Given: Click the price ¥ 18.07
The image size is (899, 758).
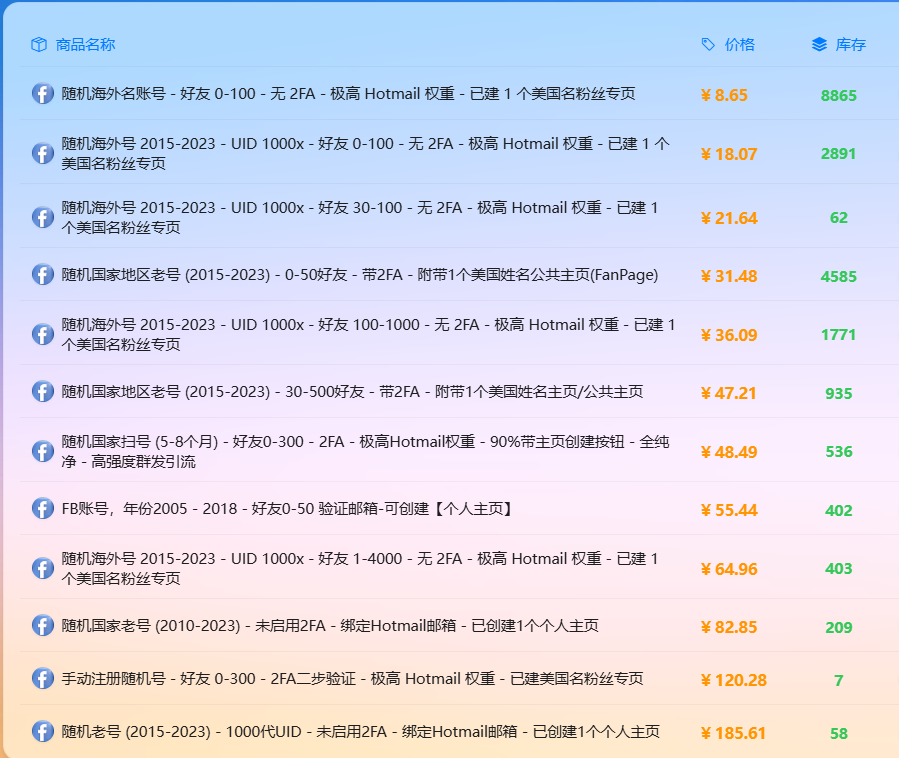Looking at the screenshot, I should pos(729,154).
